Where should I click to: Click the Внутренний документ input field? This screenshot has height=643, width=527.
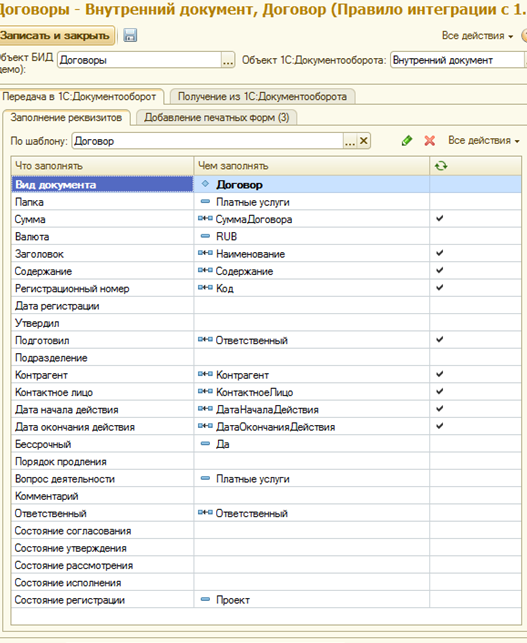point(457,60)
